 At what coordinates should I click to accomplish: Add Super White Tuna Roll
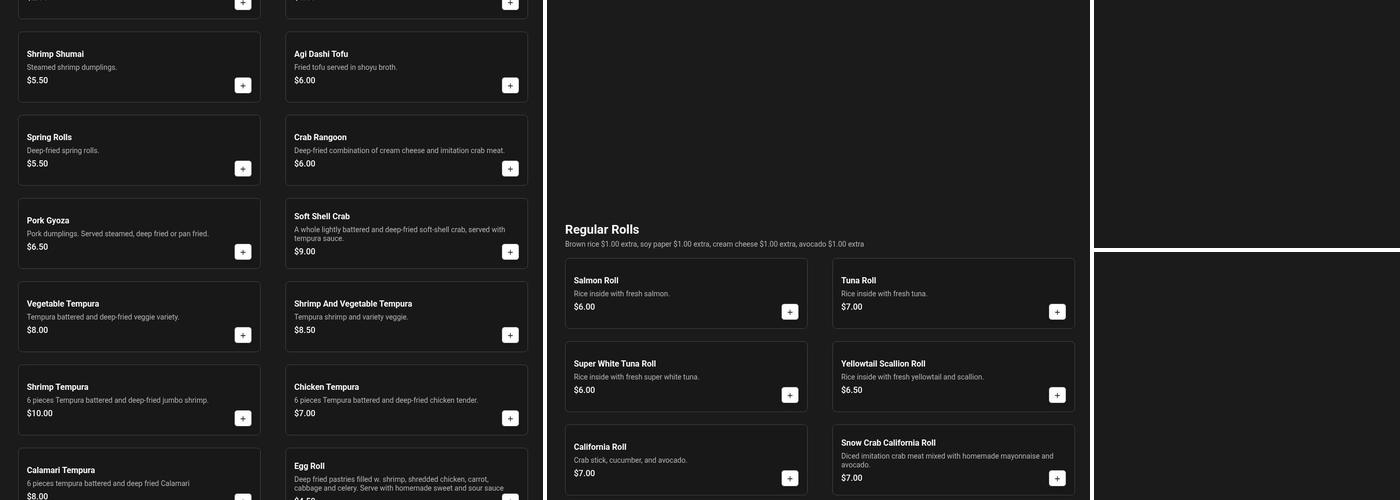click(x=790, y=395)
